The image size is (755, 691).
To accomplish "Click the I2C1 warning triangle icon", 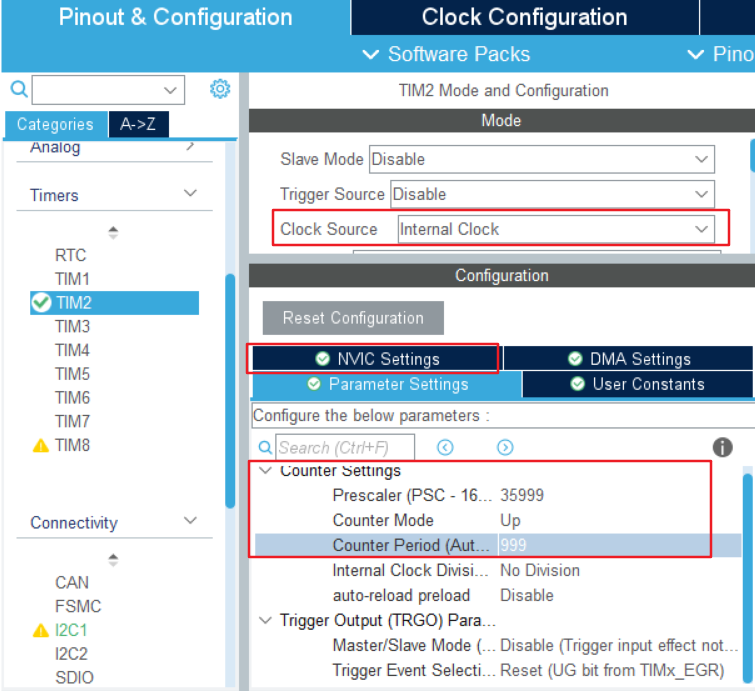I will coord(41,631).
